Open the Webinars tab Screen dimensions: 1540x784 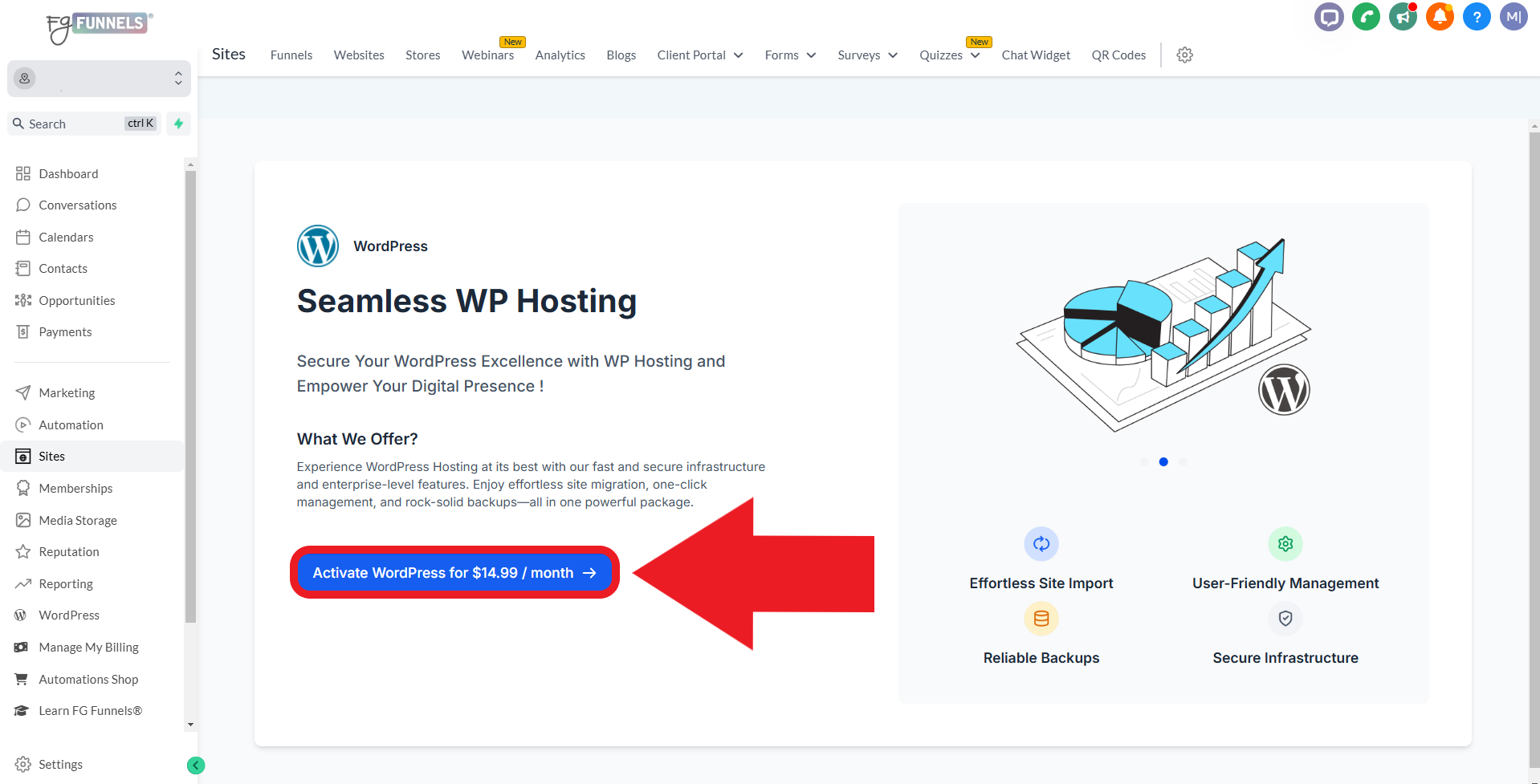click(x=488, y=55)
